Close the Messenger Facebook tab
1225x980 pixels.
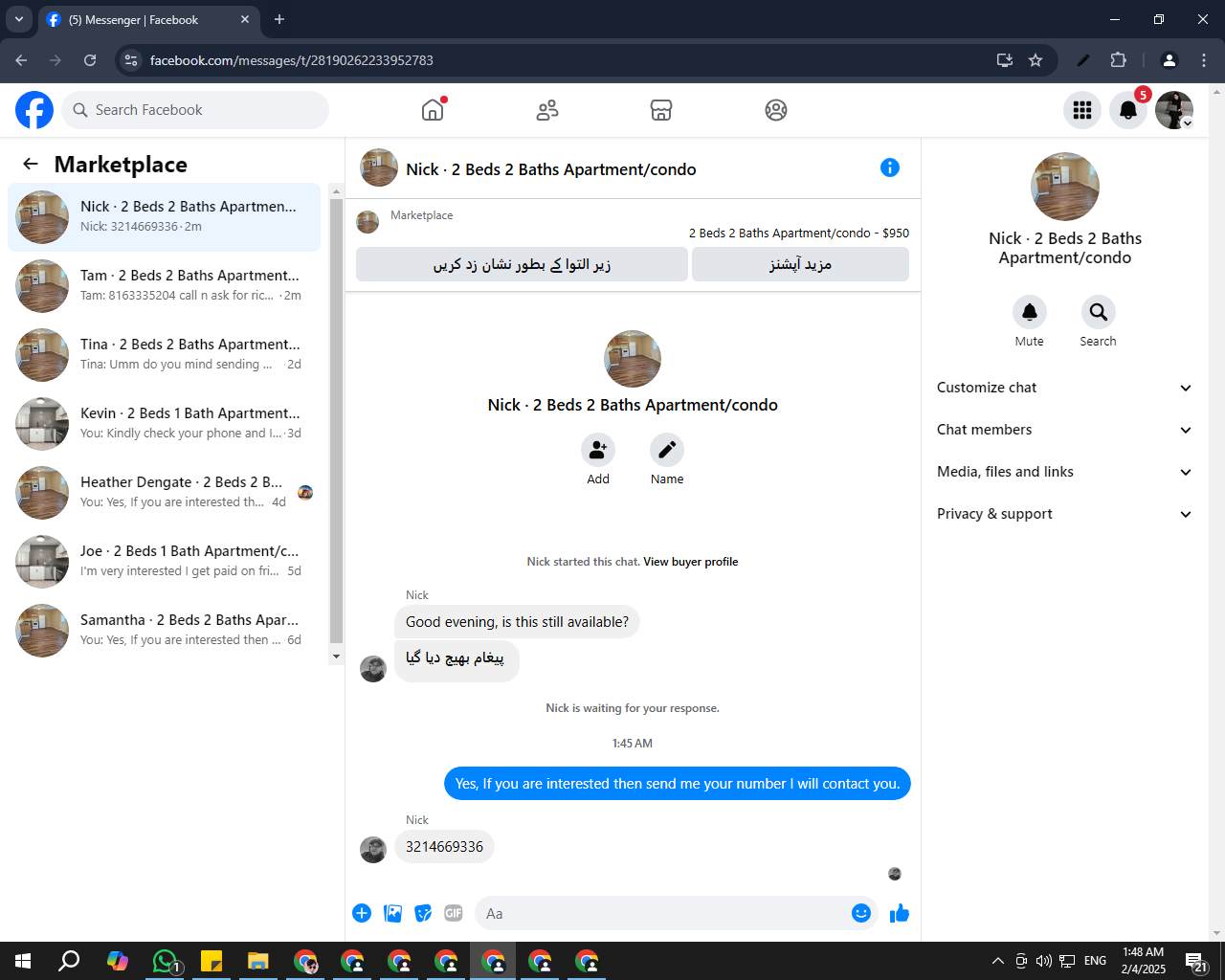[x=245, y=19]
